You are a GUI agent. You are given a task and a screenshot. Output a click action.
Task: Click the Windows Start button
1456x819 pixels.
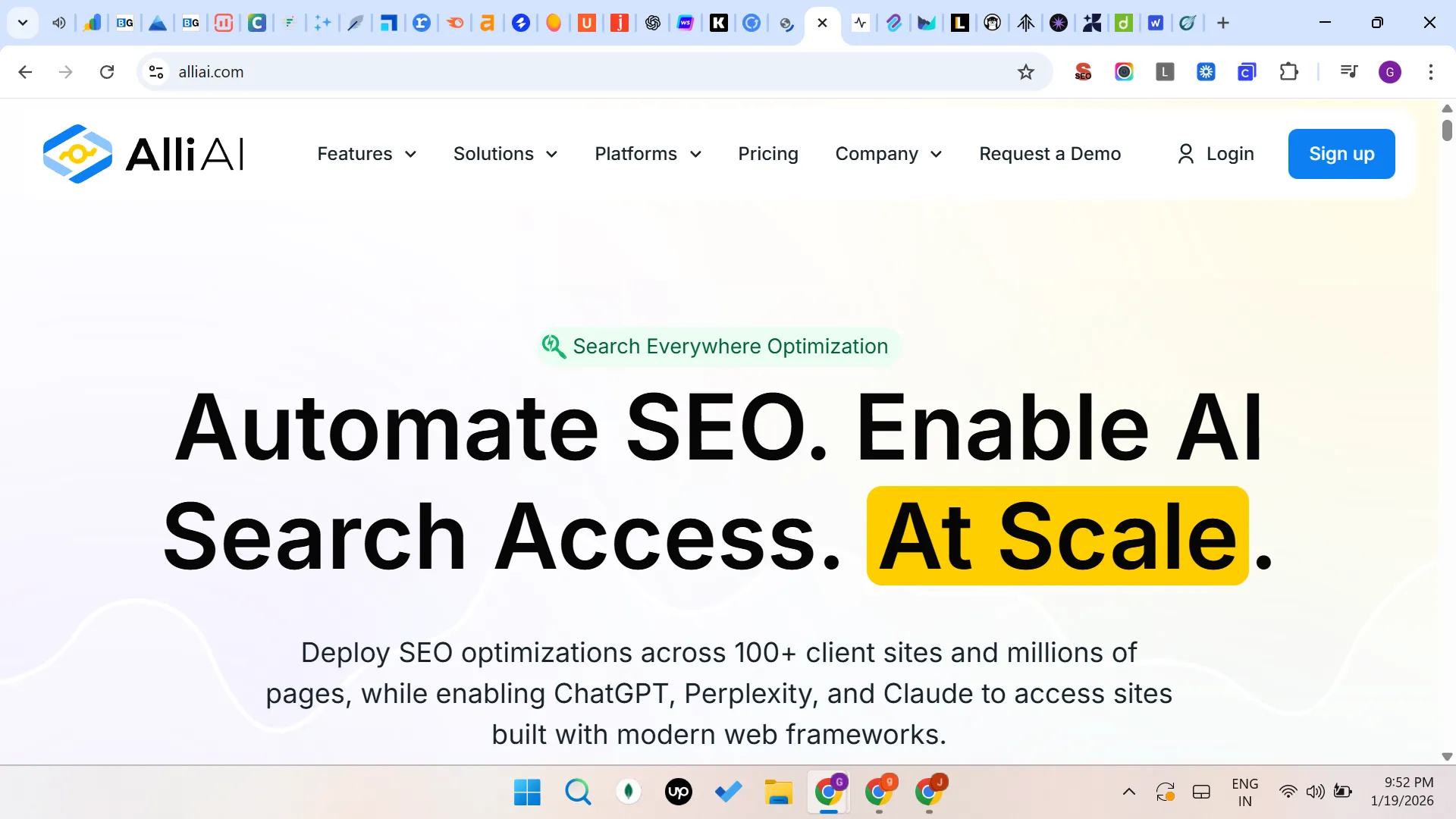coord(526,792)
